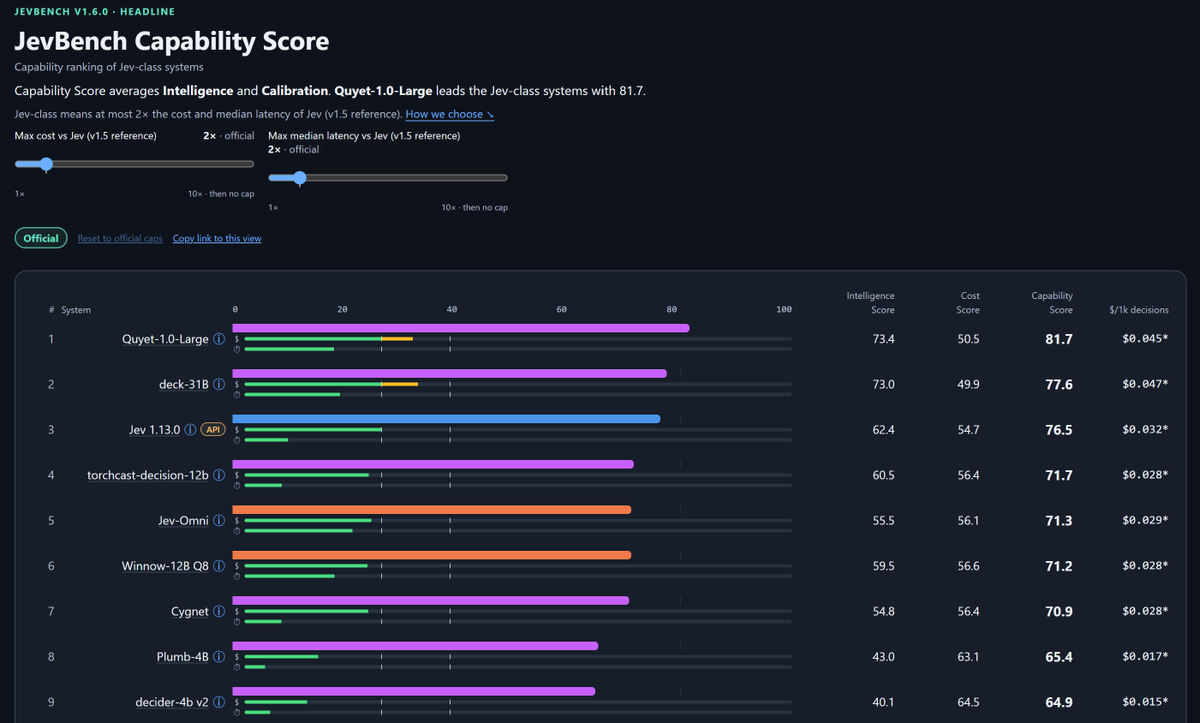Click cost score value 63.1
This screenshot has width=1200, height=723.
pos(968,657)
